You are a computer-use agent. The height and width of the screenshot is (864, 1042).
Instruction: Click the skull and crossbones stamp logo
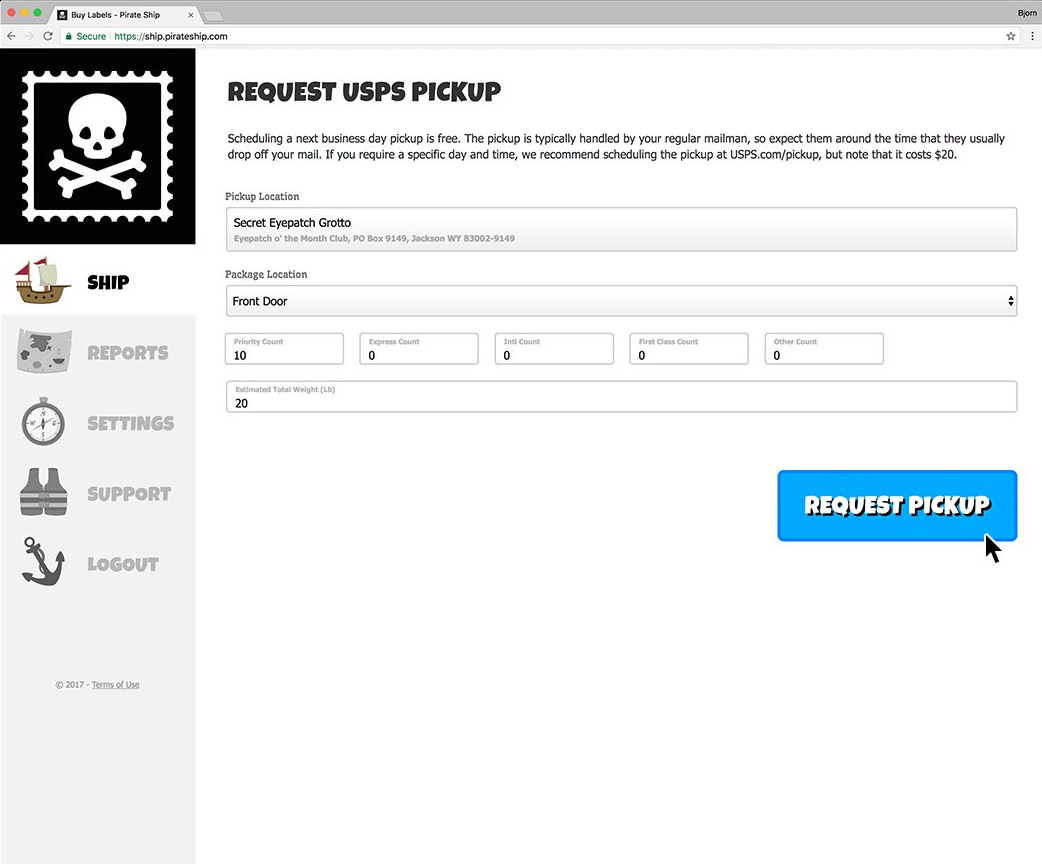click(98, 146)
